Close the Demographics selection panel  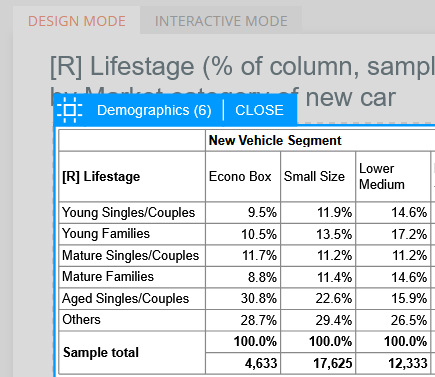(x=259, y=110)
